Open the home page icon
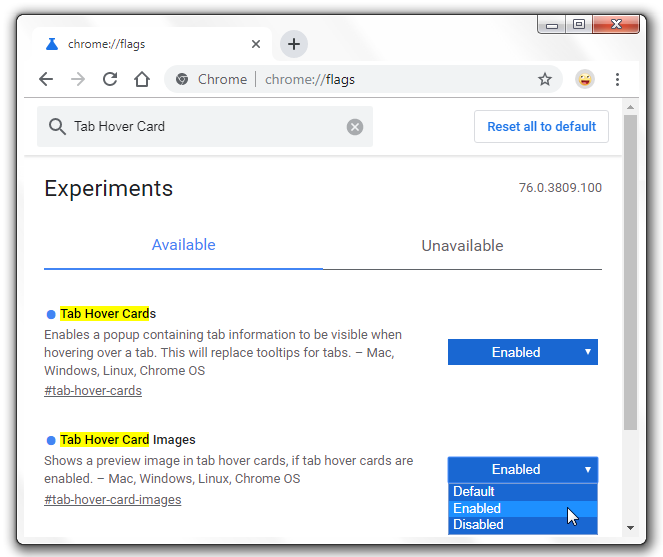This screenshot has width=663, height=557. click(142, 79)
